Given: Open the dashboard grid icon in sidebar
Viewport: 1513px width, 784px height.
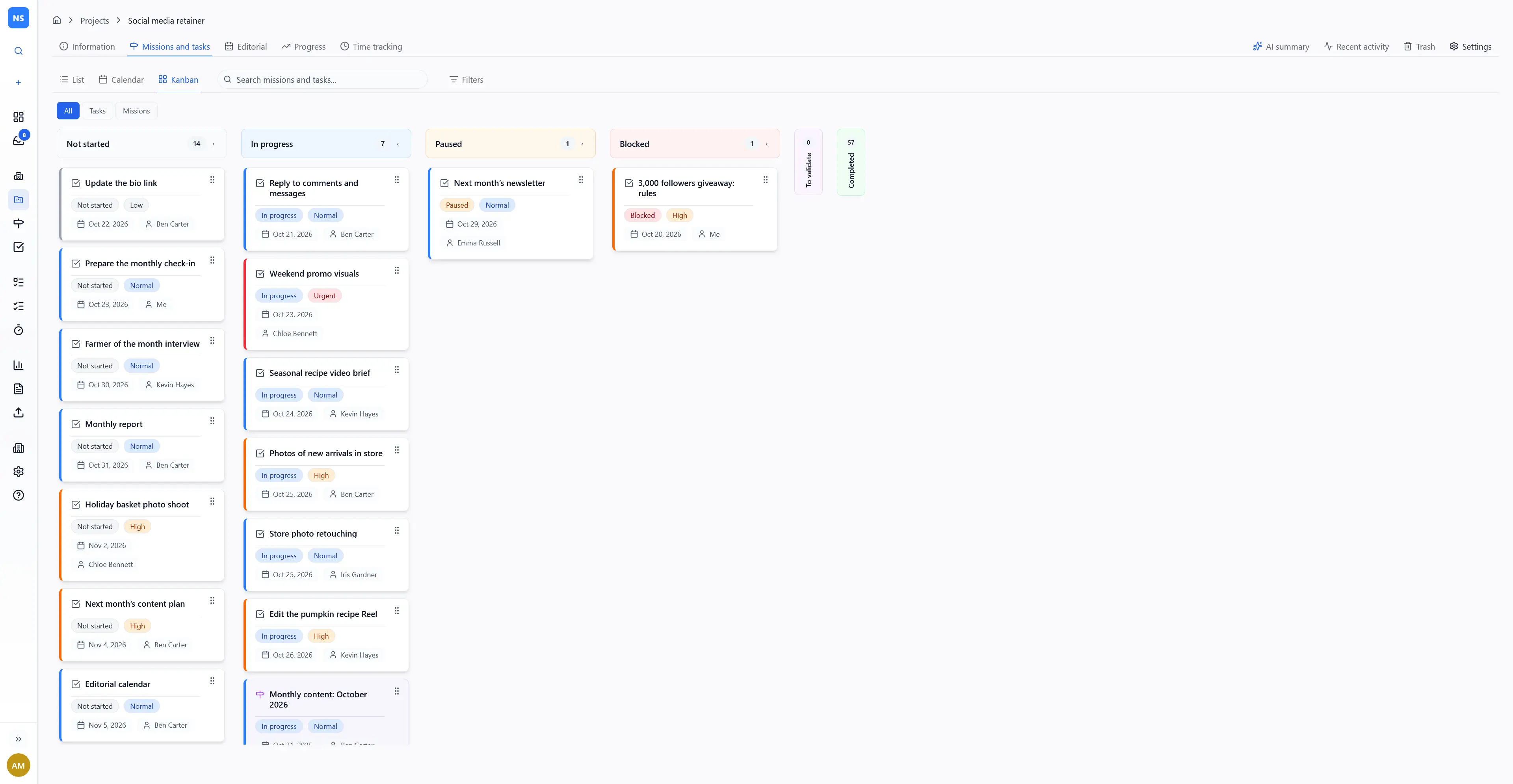Looking at the screenshot, I should 18,117.
